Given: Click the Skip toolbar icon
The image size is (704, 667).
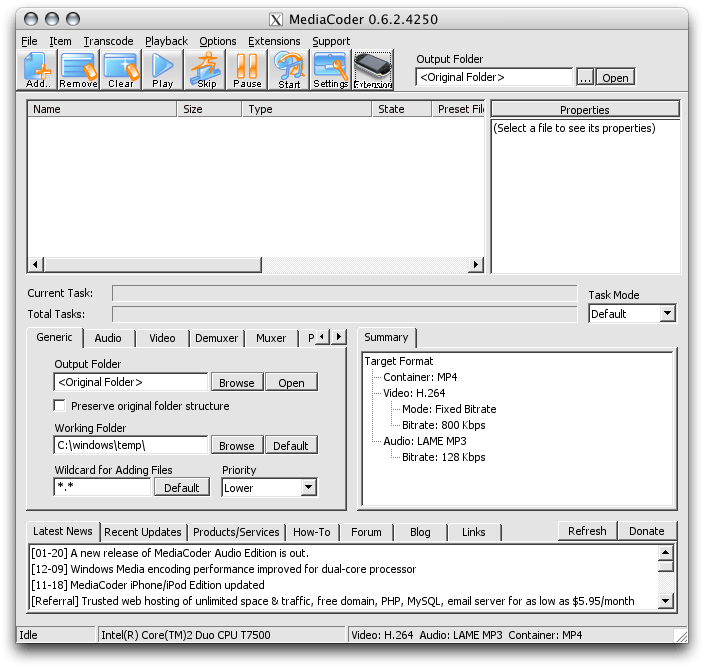Looking at the screenshot, I should tap(206, 70).
